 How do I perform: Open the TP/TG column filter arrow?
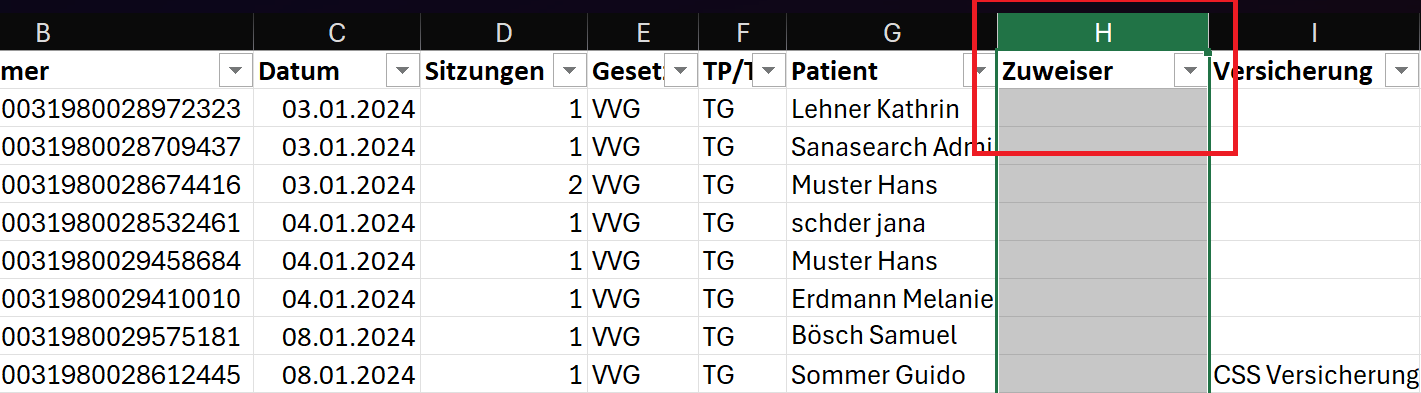(x=769, y=71)
